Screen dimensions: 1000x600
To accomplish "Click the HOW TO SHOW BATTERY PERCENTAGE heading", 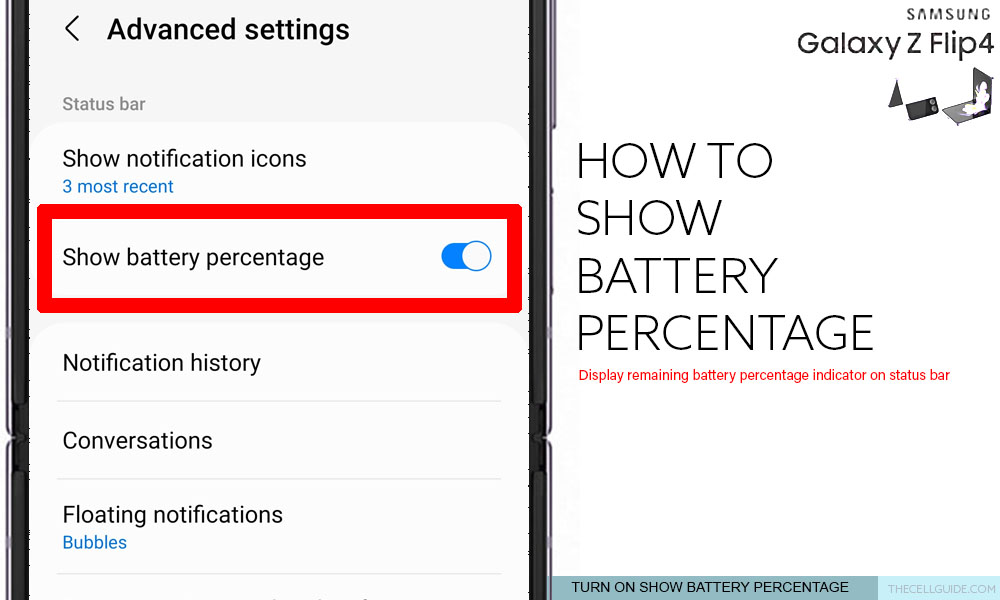I will pos(725,247).
